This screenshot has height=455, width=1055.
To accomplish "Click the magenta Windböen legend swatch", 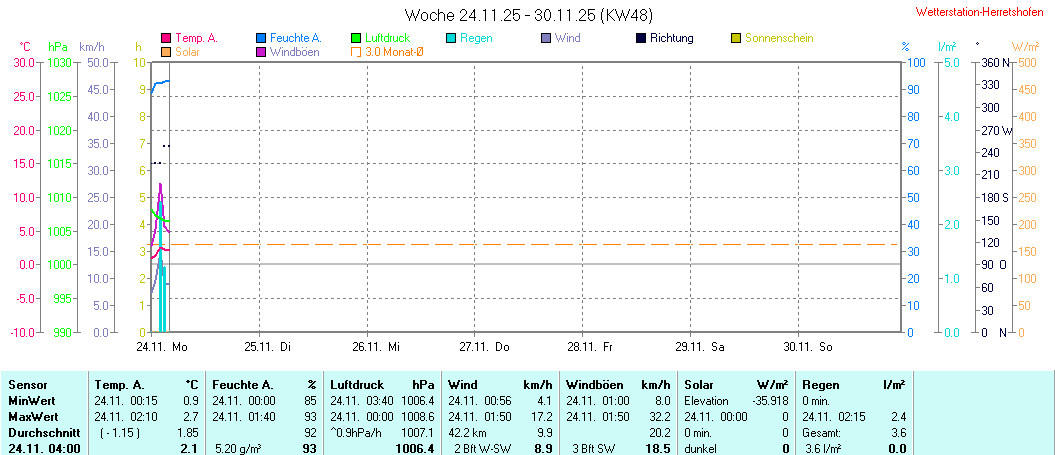I will (262, 51).
